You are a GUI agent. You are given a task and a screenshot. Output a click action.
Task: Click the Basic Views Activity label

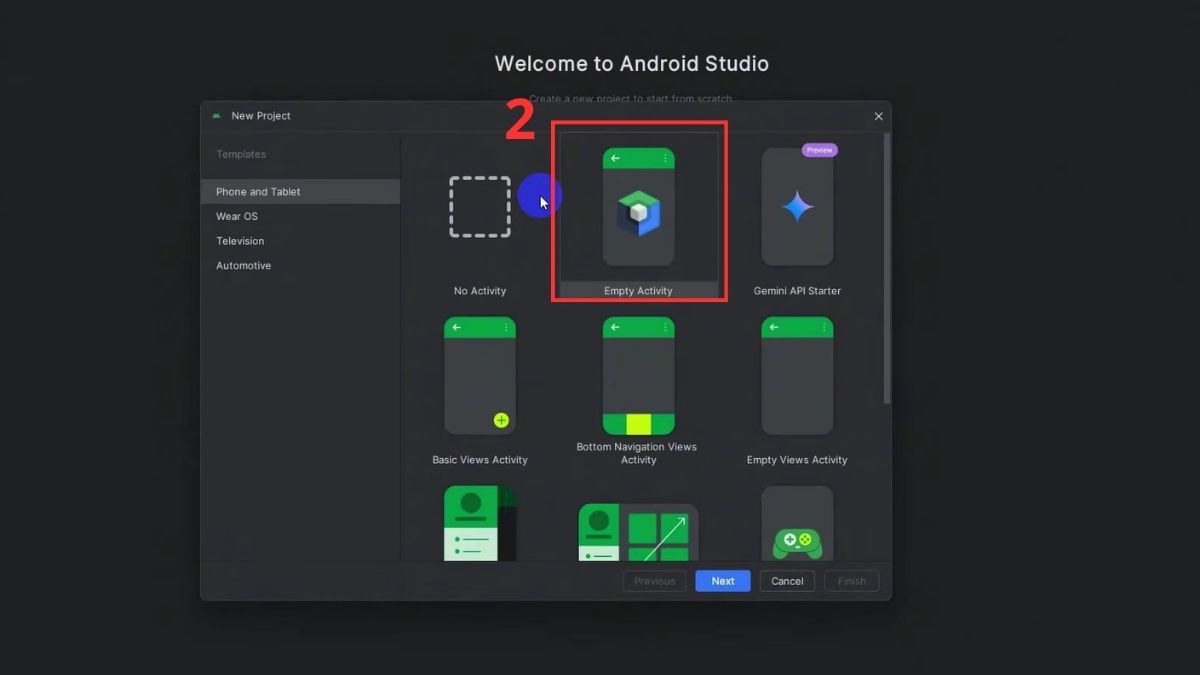coord(480,460)
